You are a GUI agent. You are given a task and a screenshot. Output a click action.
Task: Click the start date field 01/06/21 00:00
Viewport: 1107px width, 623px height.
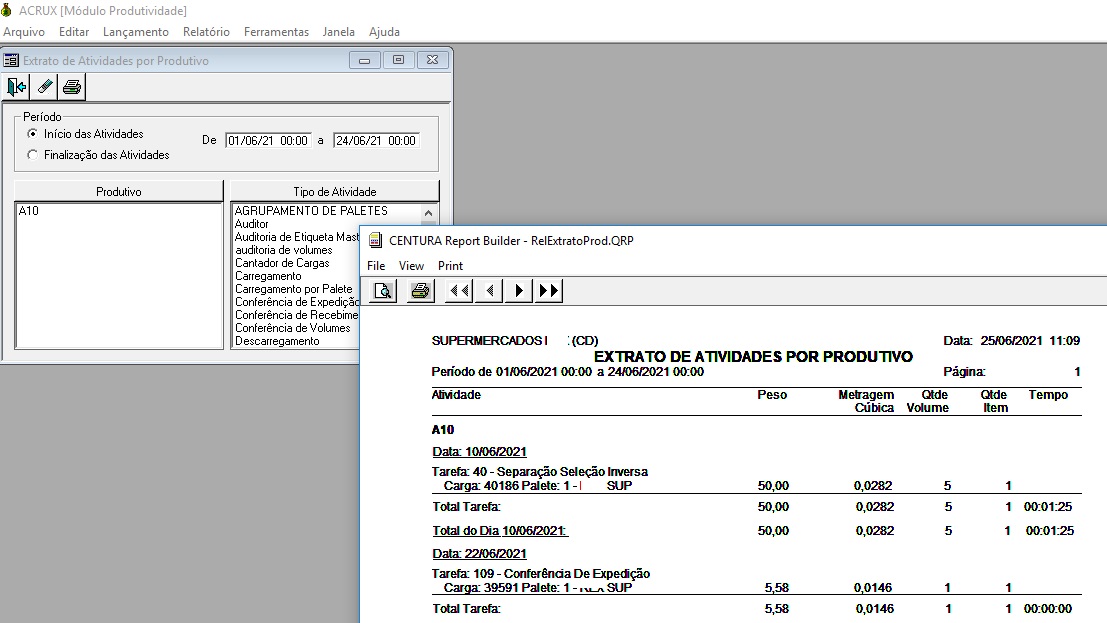click(x=269, y=141)
